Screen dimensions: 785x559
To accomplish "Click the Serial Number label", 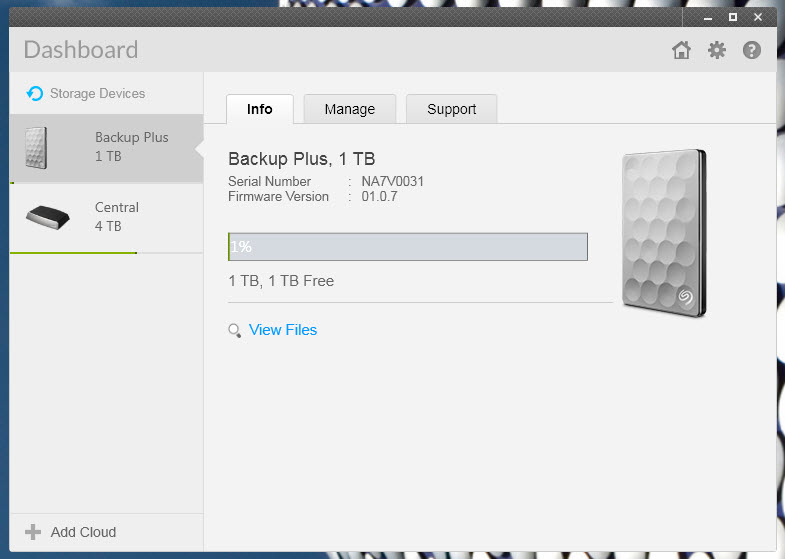I will (269, 181).
